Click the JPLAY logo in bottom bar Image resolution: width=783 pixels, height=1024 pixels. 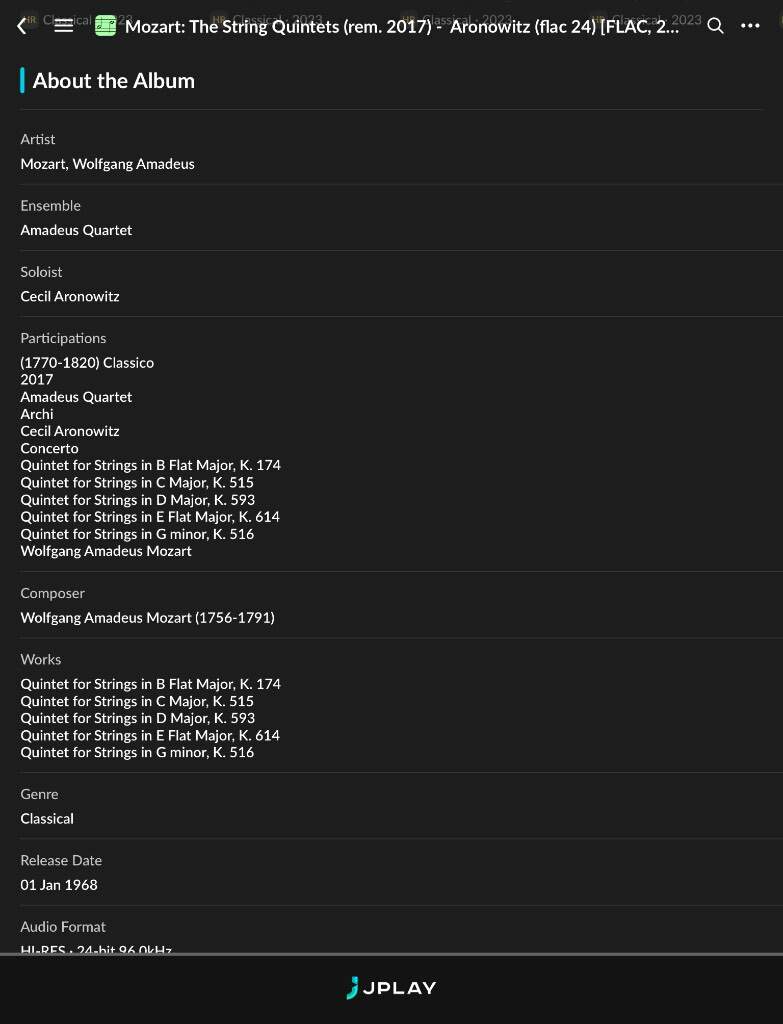pos(391,988)
